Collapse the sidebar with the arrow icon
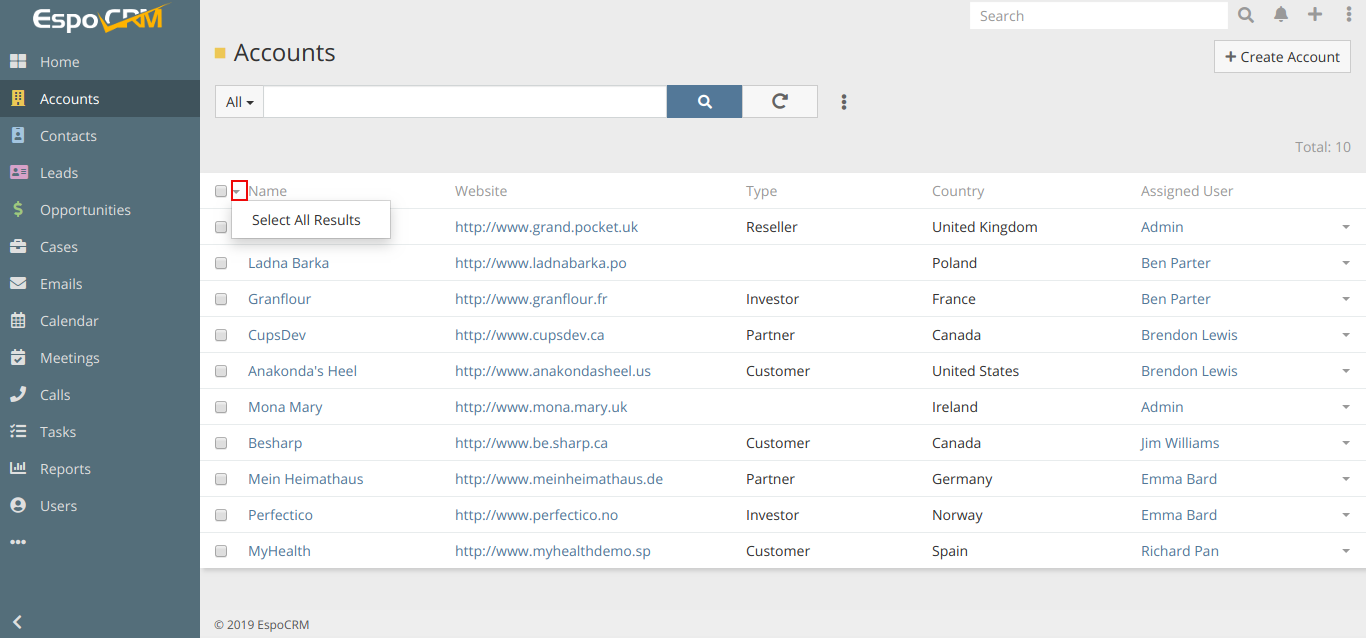 coord(17,622)
